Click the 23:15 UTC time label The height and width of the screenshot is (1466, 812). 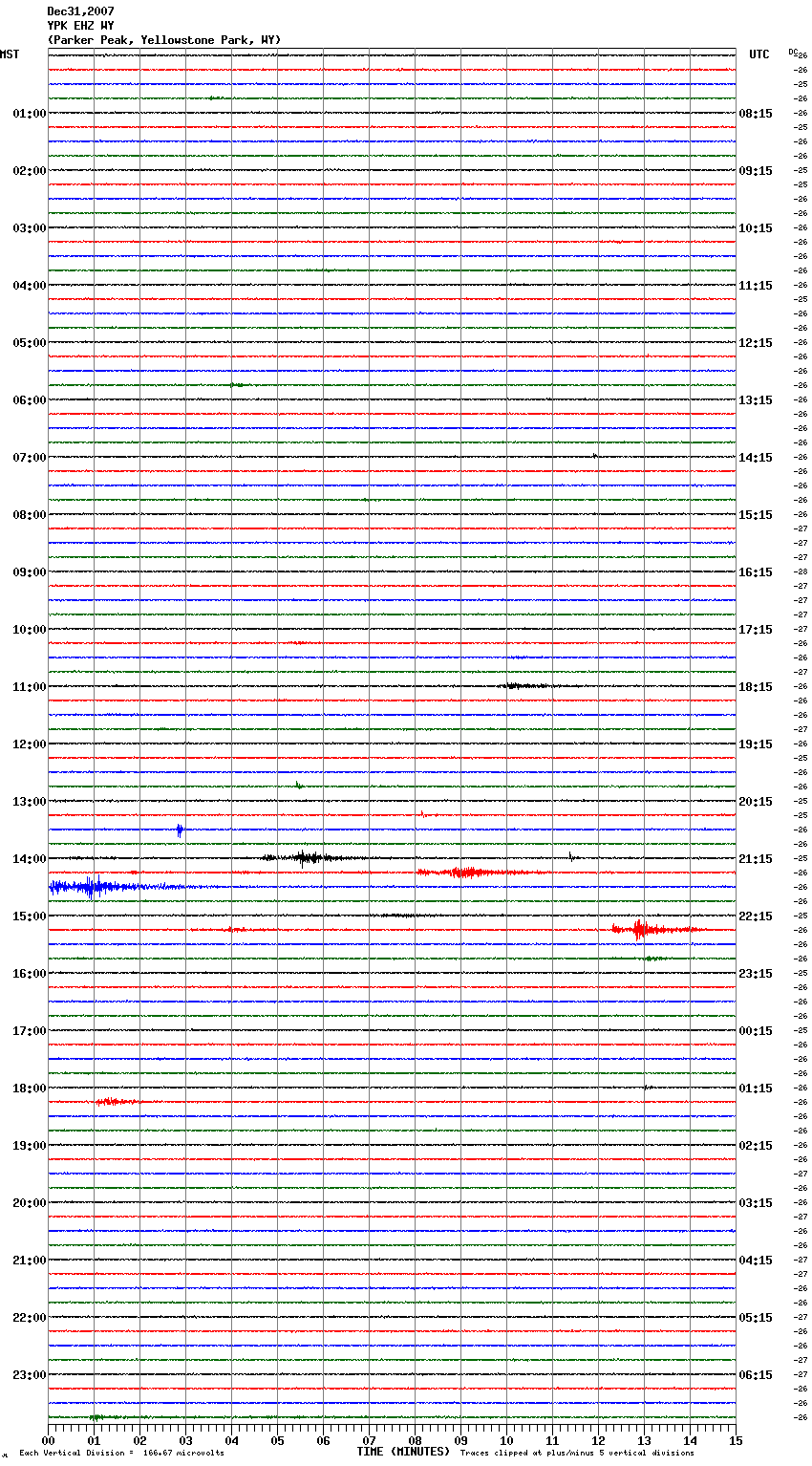click(756, 974)
